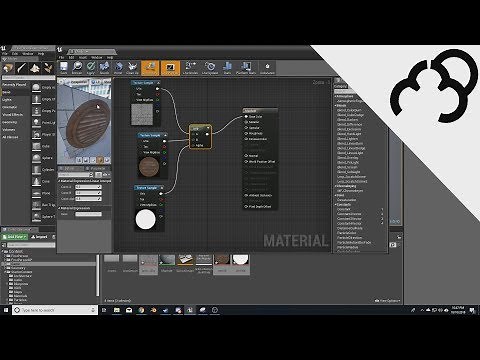Click the Sphere shape icon in Place panel
Image resolution: width=480 pixels, height=360 pixels.
[x=36, y=158]
